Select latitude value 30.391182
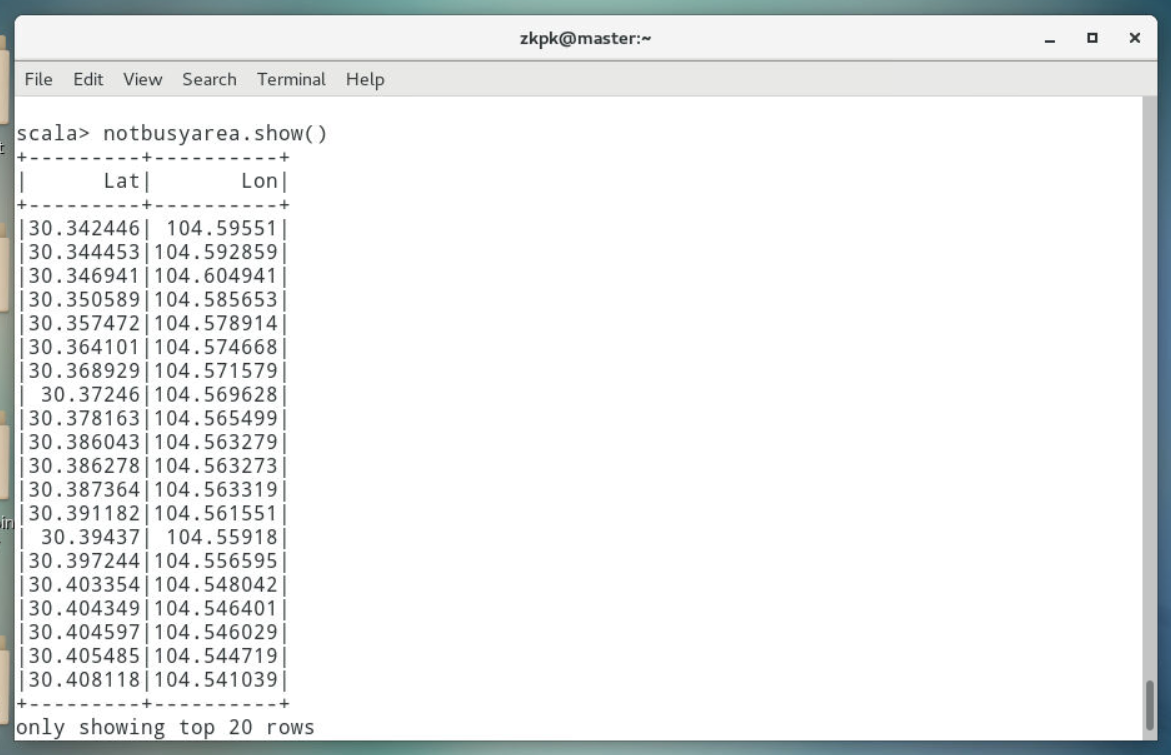 pyautogui.click(x=84, y=514)
